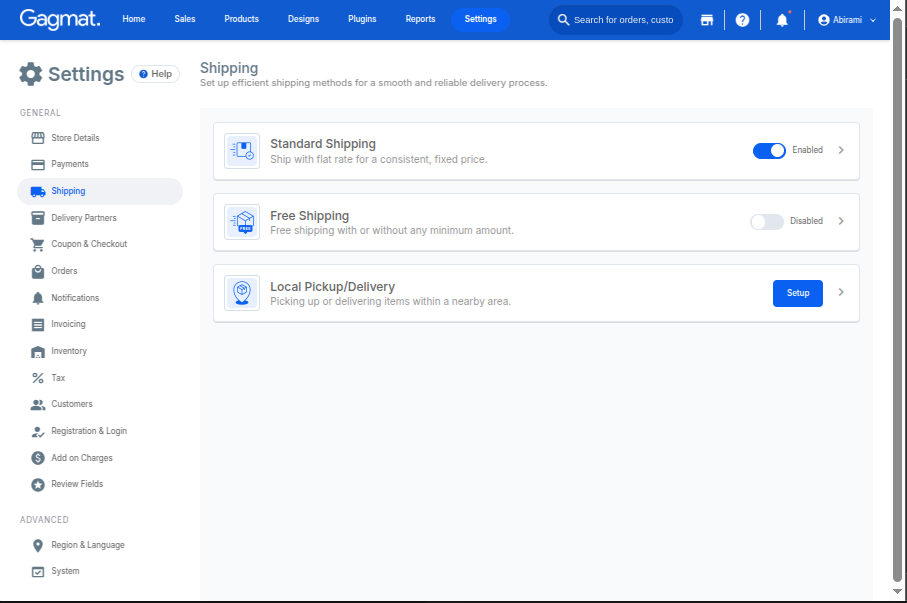Click the Store Details shop icon
The image size is (907, 603).
coord(38,138)
